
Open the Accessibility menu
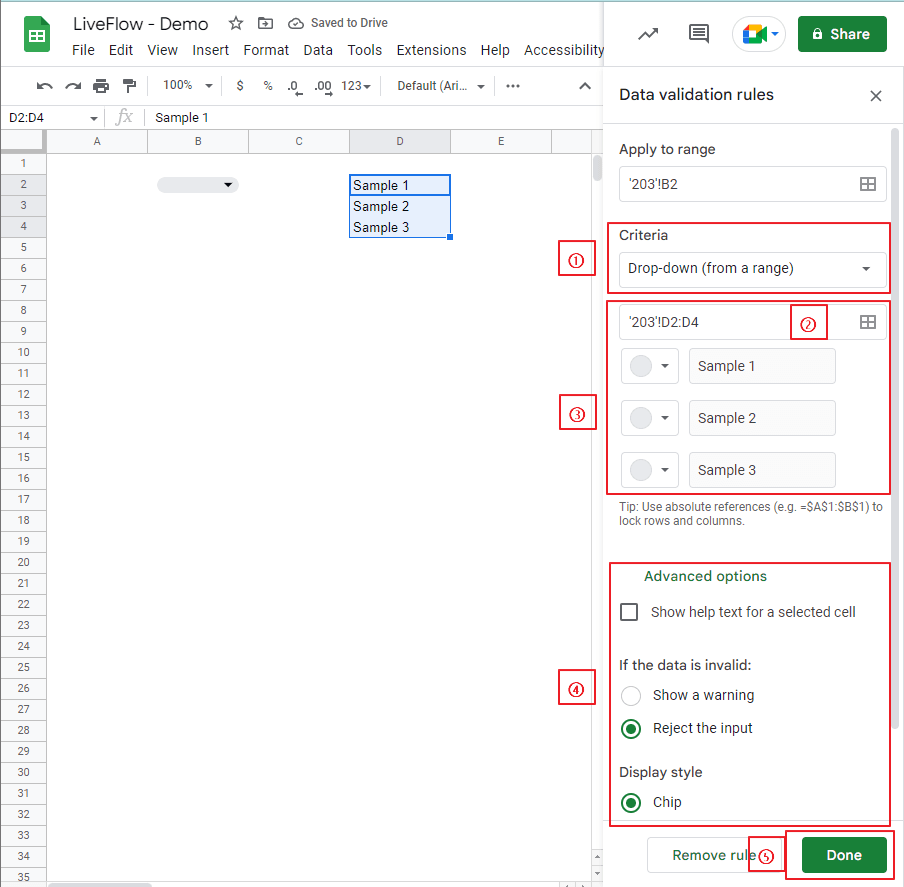tap(563, 50)
